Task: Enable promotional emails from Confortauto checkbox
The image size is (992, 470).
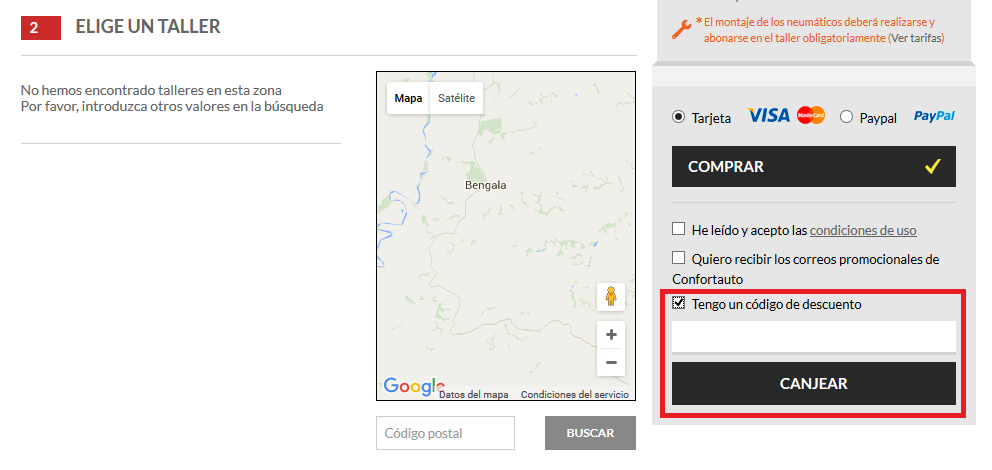Action: point(679,258)
